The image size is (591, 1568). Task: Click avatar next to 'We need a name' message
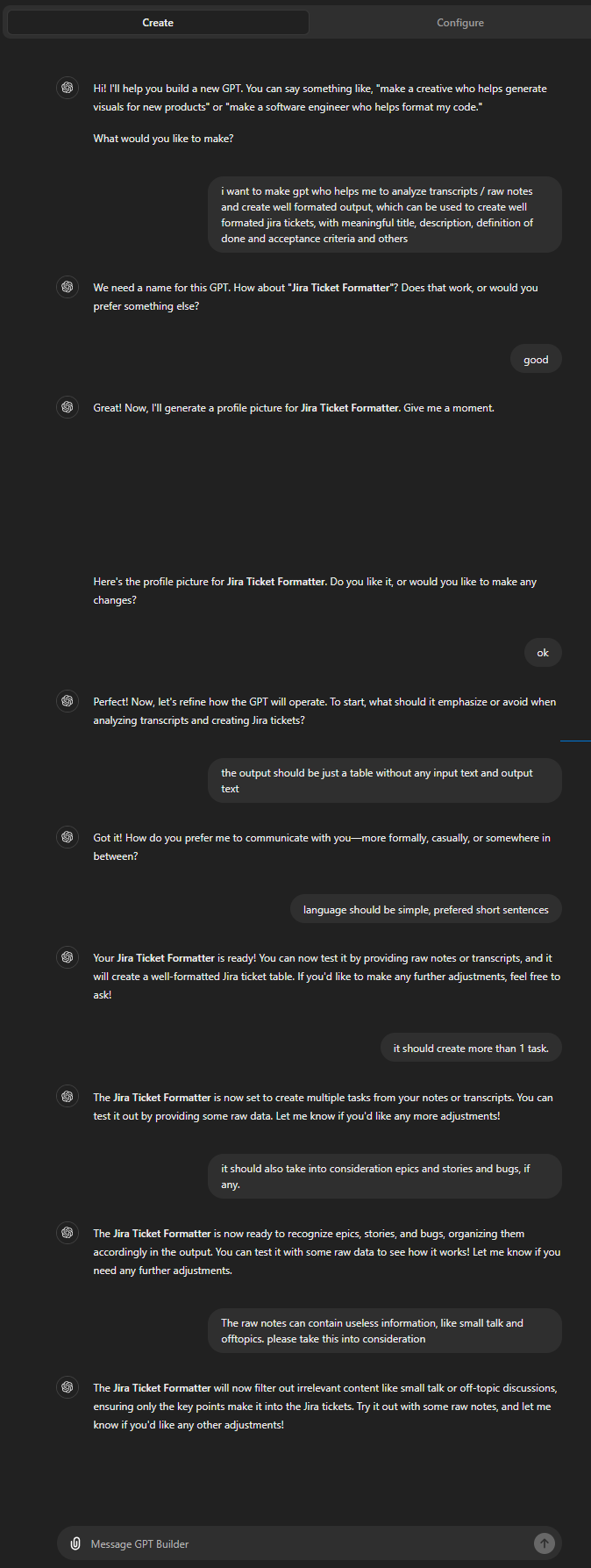(68, 287)
